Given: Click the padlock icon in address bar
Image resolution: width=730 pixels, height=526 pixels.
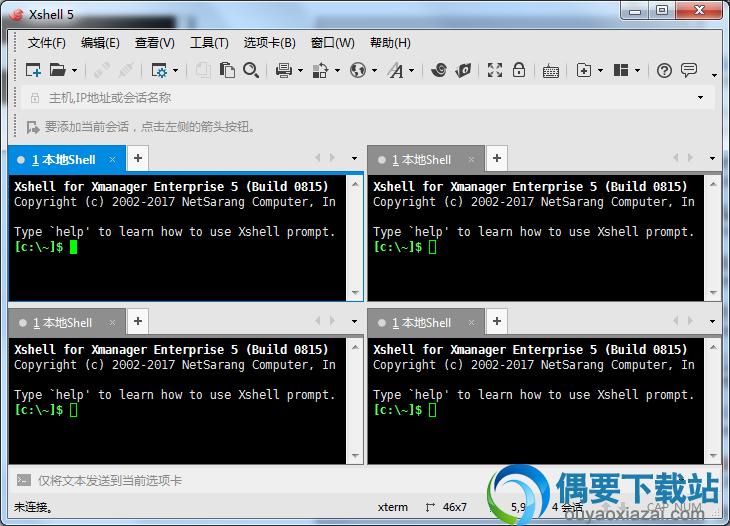Looking at the screenshot, I should click(x=34, y=98).
